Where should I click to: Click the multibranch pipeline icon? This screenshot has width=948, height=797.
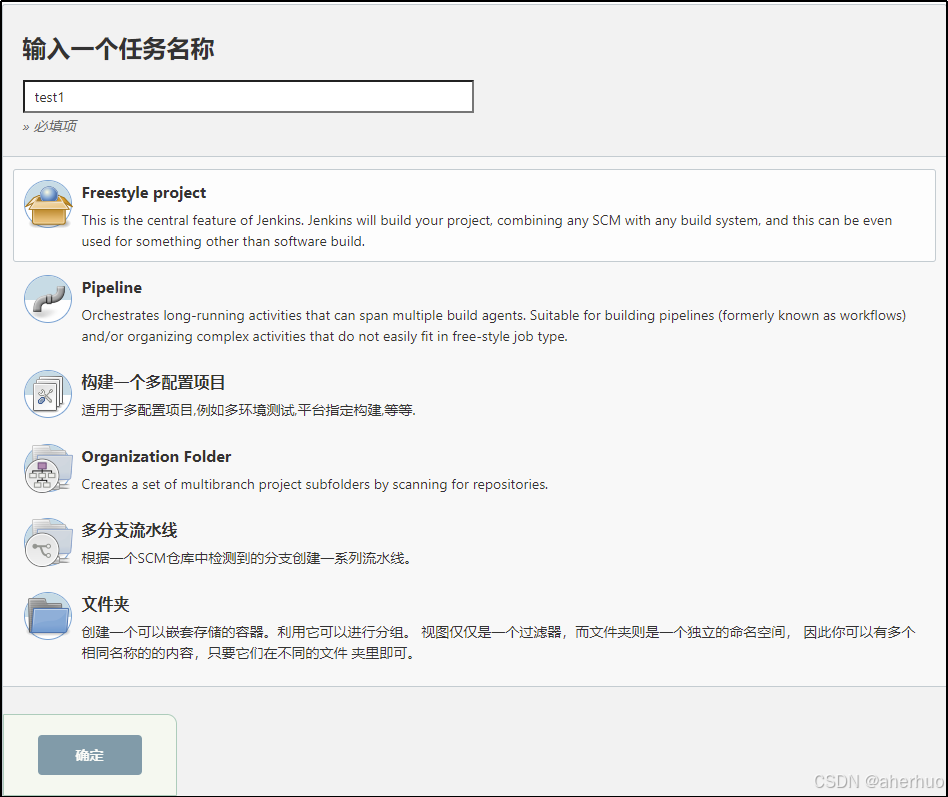(48, 542)
